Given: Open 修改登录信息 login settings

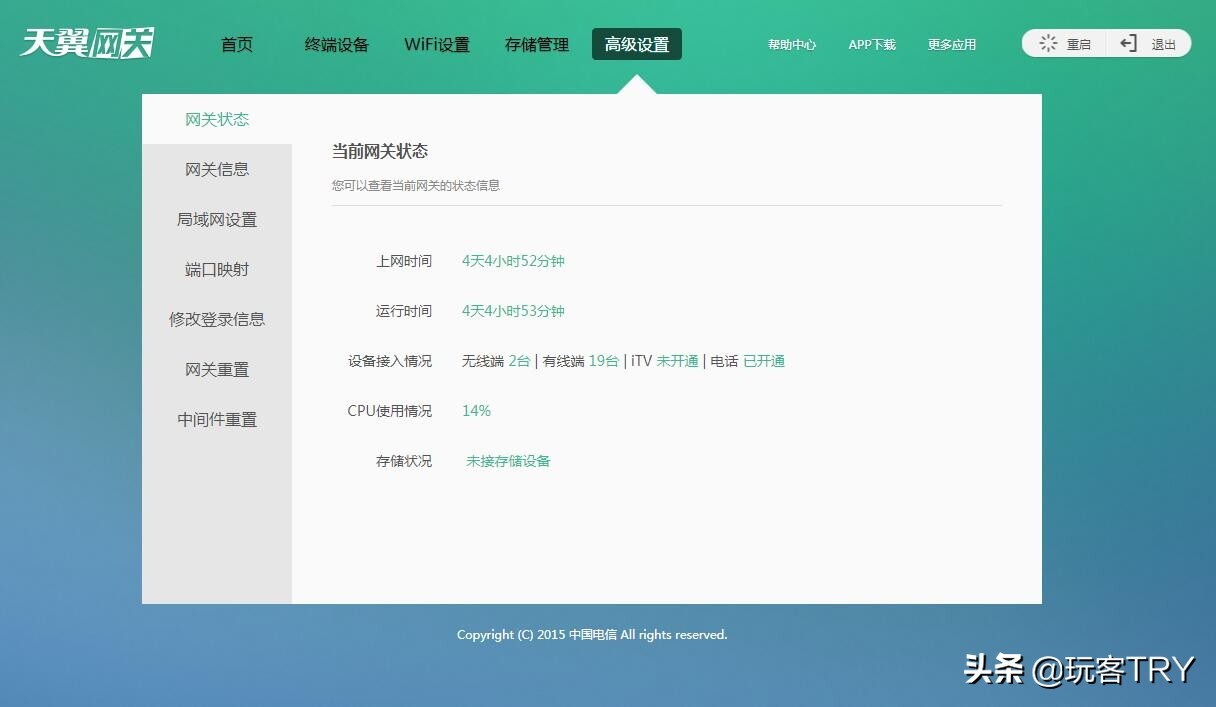Looking at the screenshot, I should click(x=216, y=318).
